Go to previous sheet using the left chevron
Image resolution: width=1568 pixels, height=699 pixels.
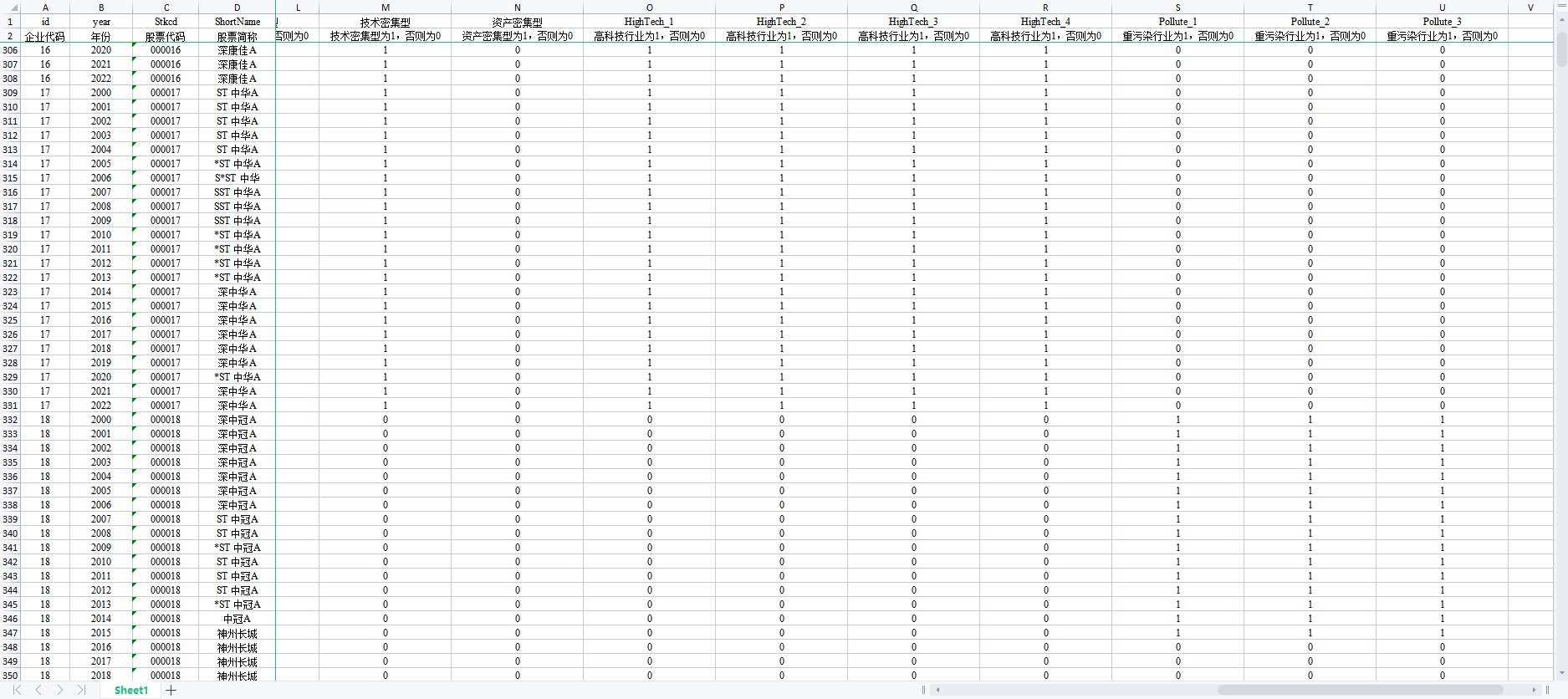tap(38, 690)
